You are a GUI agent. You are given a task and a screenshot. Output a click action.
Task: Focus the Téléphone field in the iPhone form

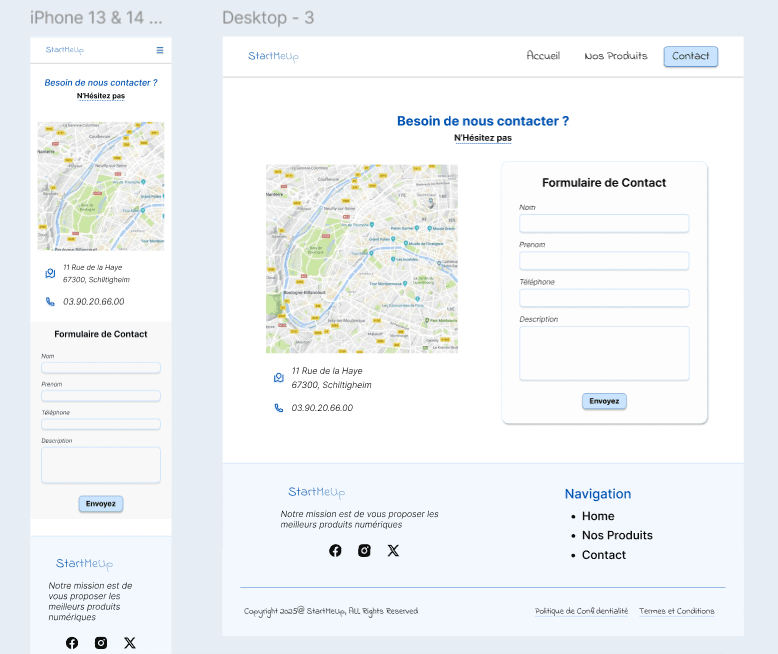[101, 424]
